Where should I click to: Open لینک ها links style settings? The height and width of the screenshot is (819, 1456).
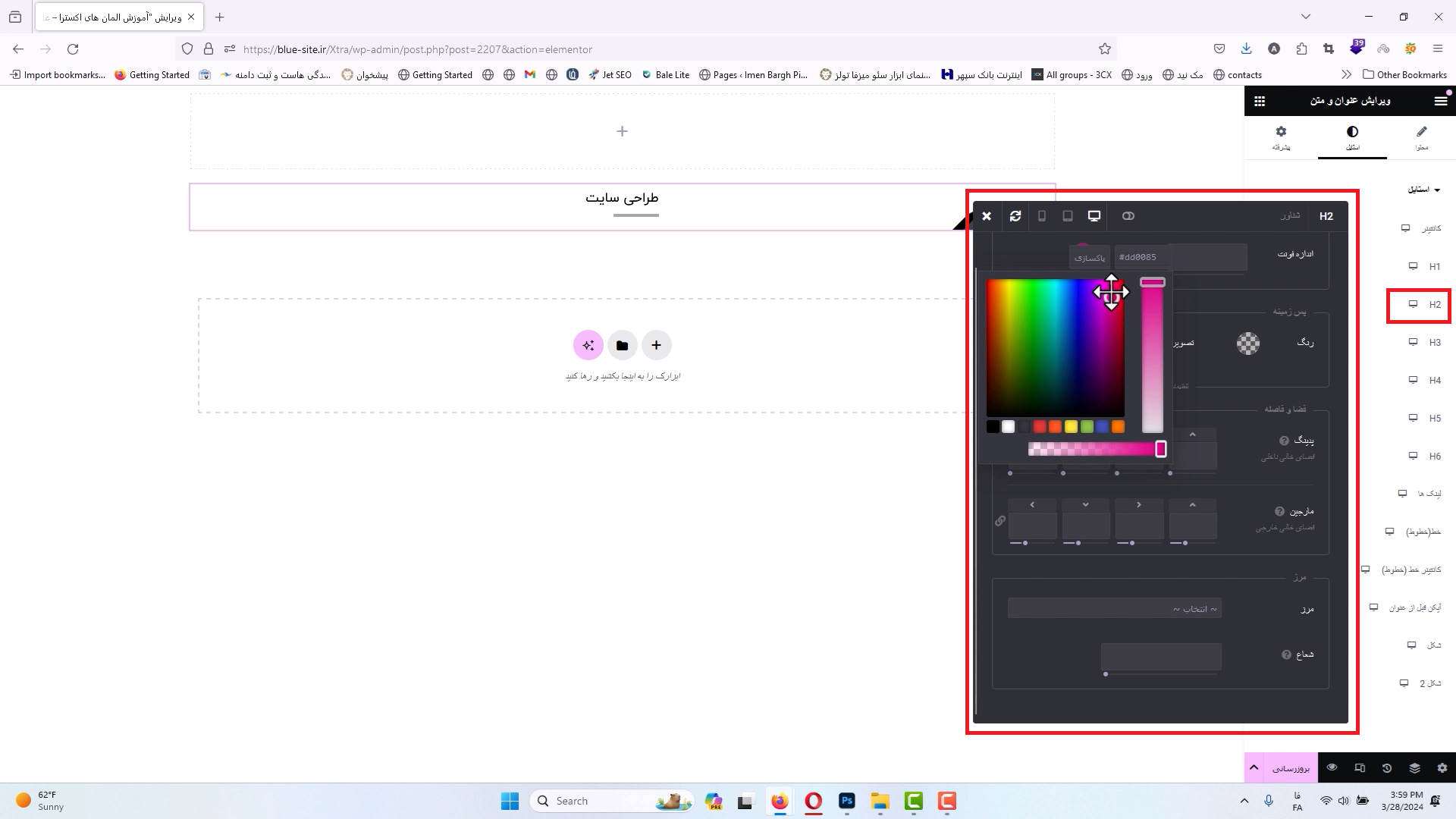point(1420,494)
